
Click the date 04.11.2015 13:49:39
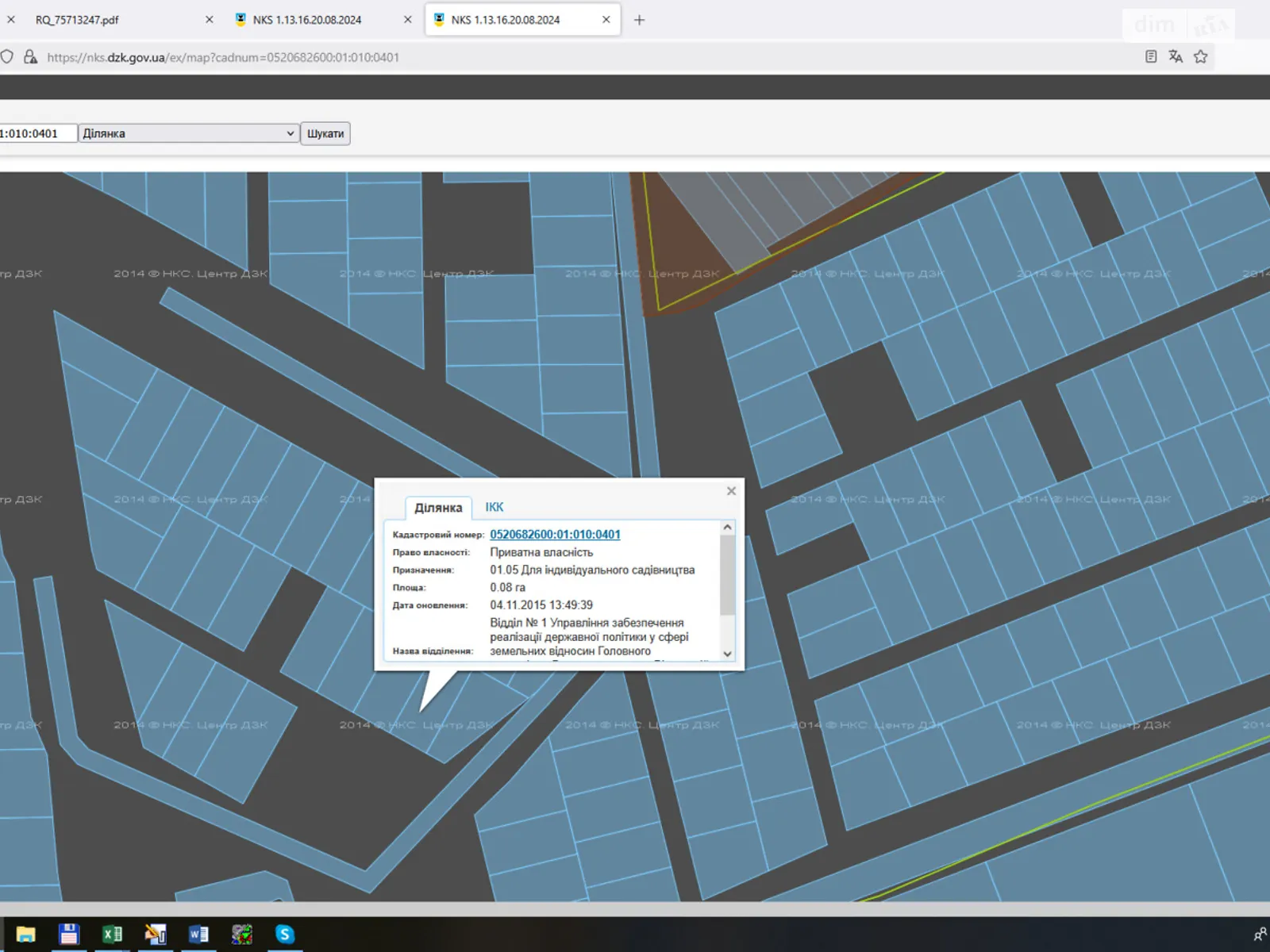[x=541, y=605]
